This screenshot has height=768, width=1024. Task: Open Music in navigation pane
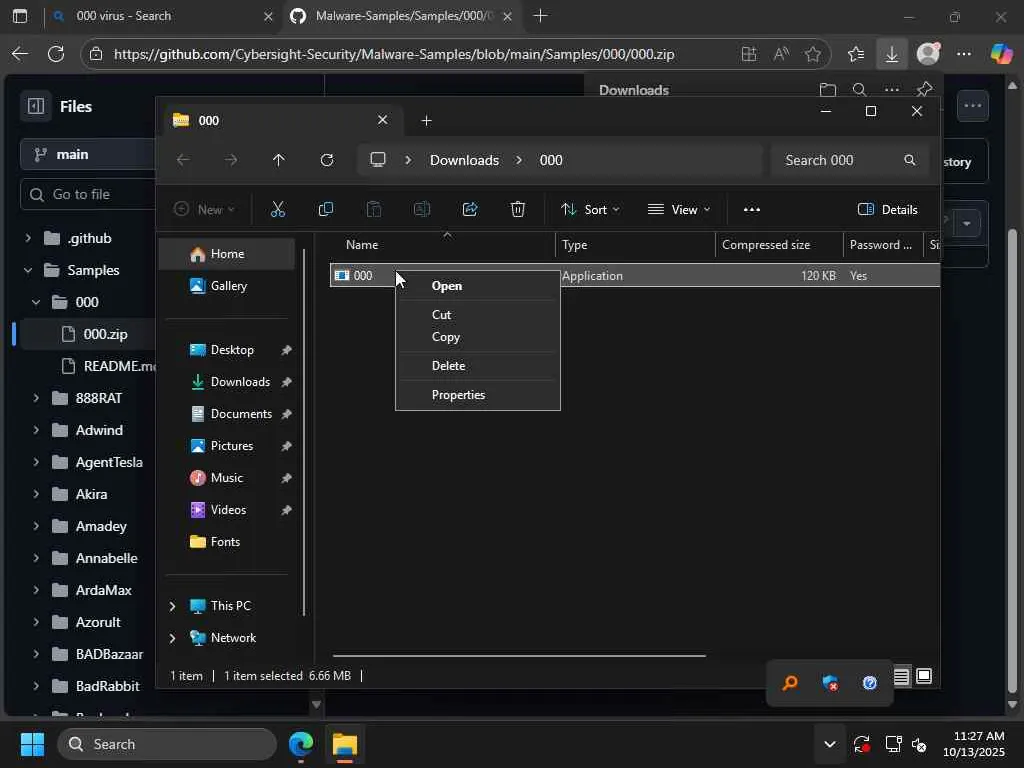coord(227,477)
